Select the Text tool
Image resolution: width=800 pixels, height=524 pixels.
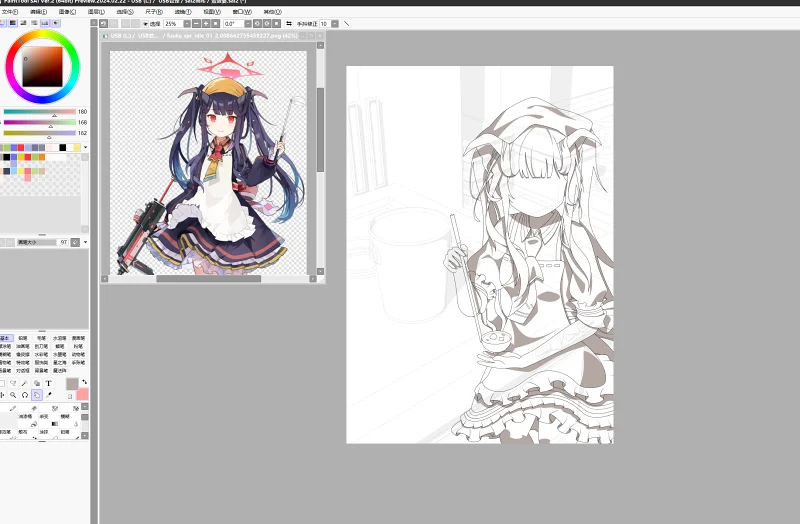point(48,383)
